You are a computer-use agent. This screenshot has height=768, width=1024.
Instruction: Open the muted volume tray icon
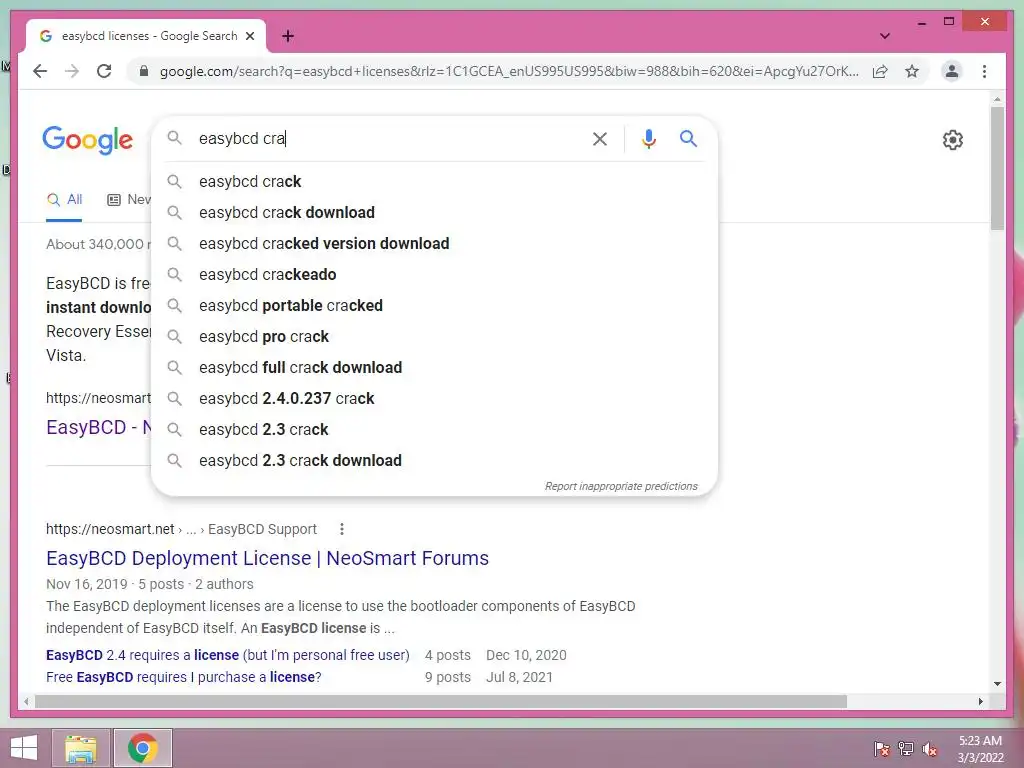point(929,749)
